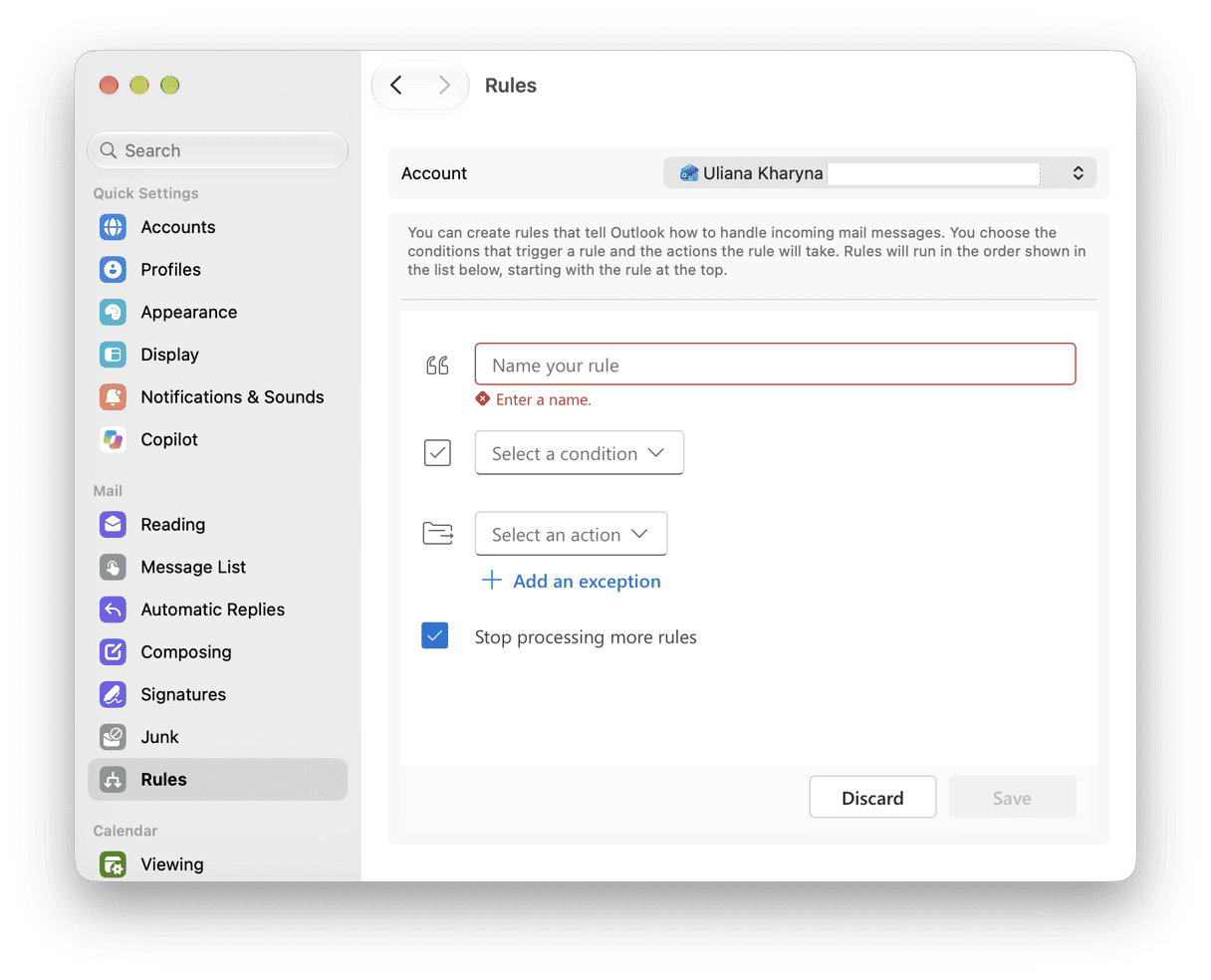This screenshot has width=1211, height=980.
Task: Go forward with the right chevron
Action: coord(444,86)
